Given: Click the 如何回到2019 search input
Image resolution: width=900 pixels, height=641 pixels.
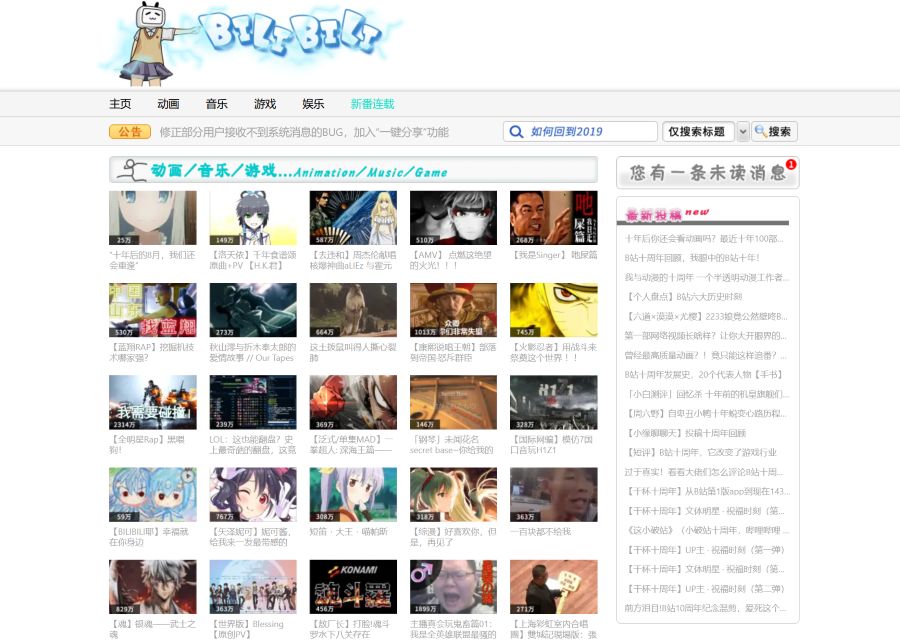Looking at the screenshot, I should click(592, 132).
